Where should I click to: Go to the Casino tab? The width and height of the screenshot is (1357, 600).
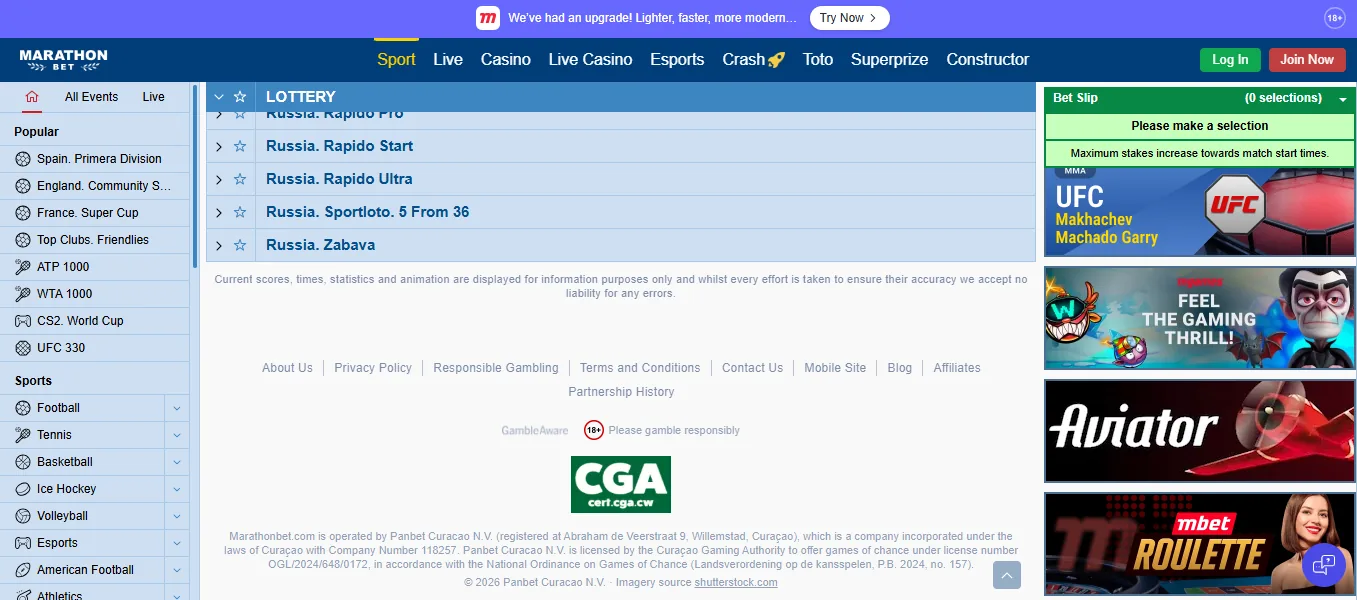[x=506, y=59]
